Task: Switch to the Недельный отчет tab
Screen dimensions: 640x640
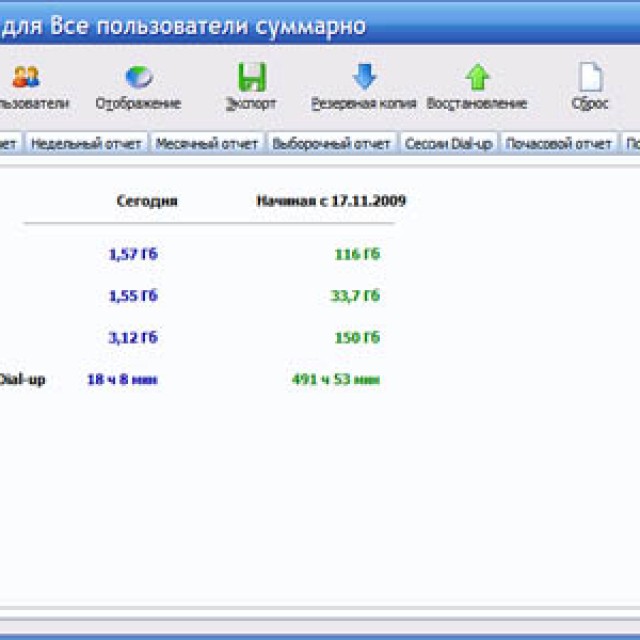Action: [87, 144]
